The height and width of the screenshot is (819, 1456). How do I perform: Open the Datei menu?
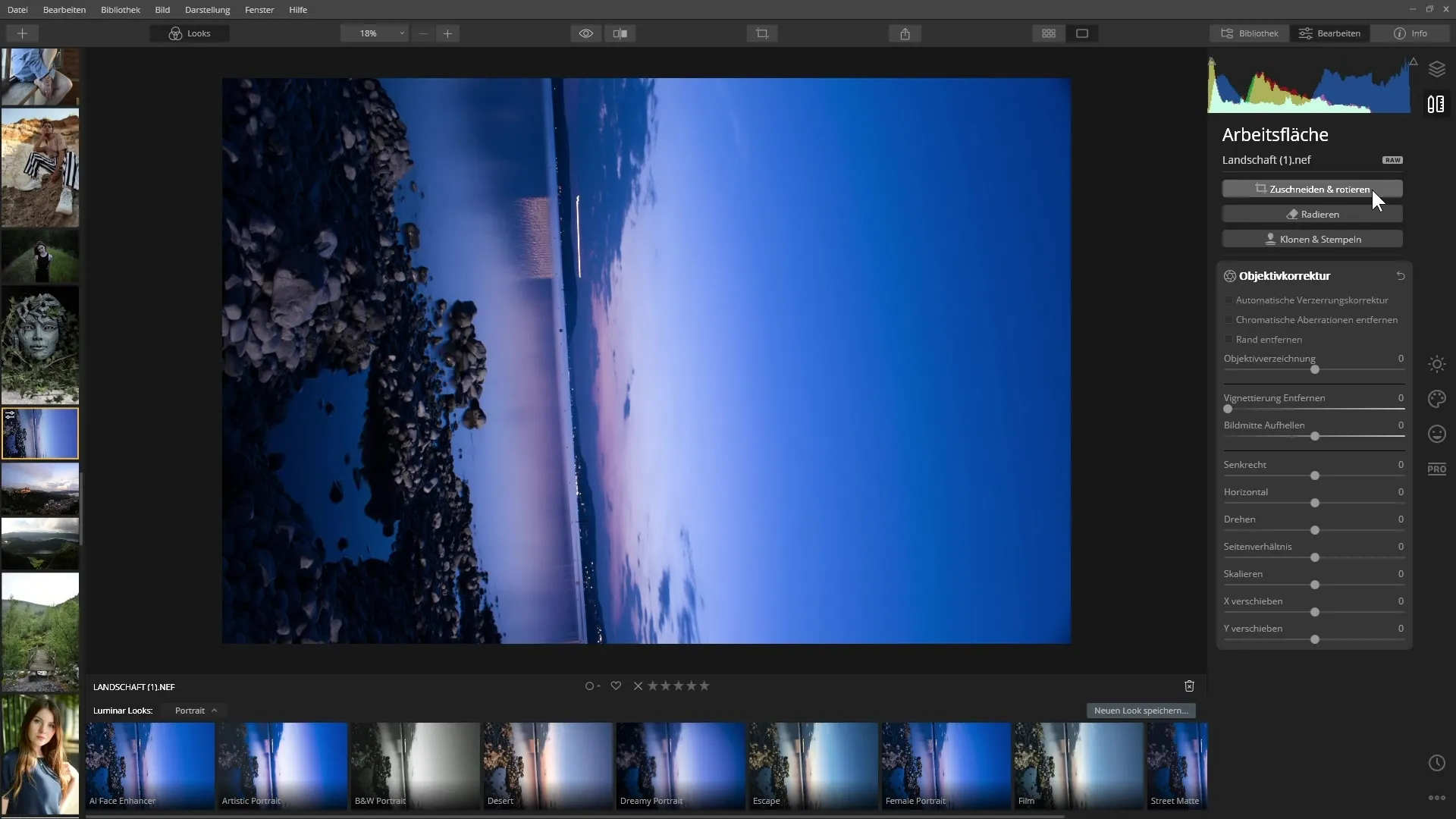click(x=17, y=10)
